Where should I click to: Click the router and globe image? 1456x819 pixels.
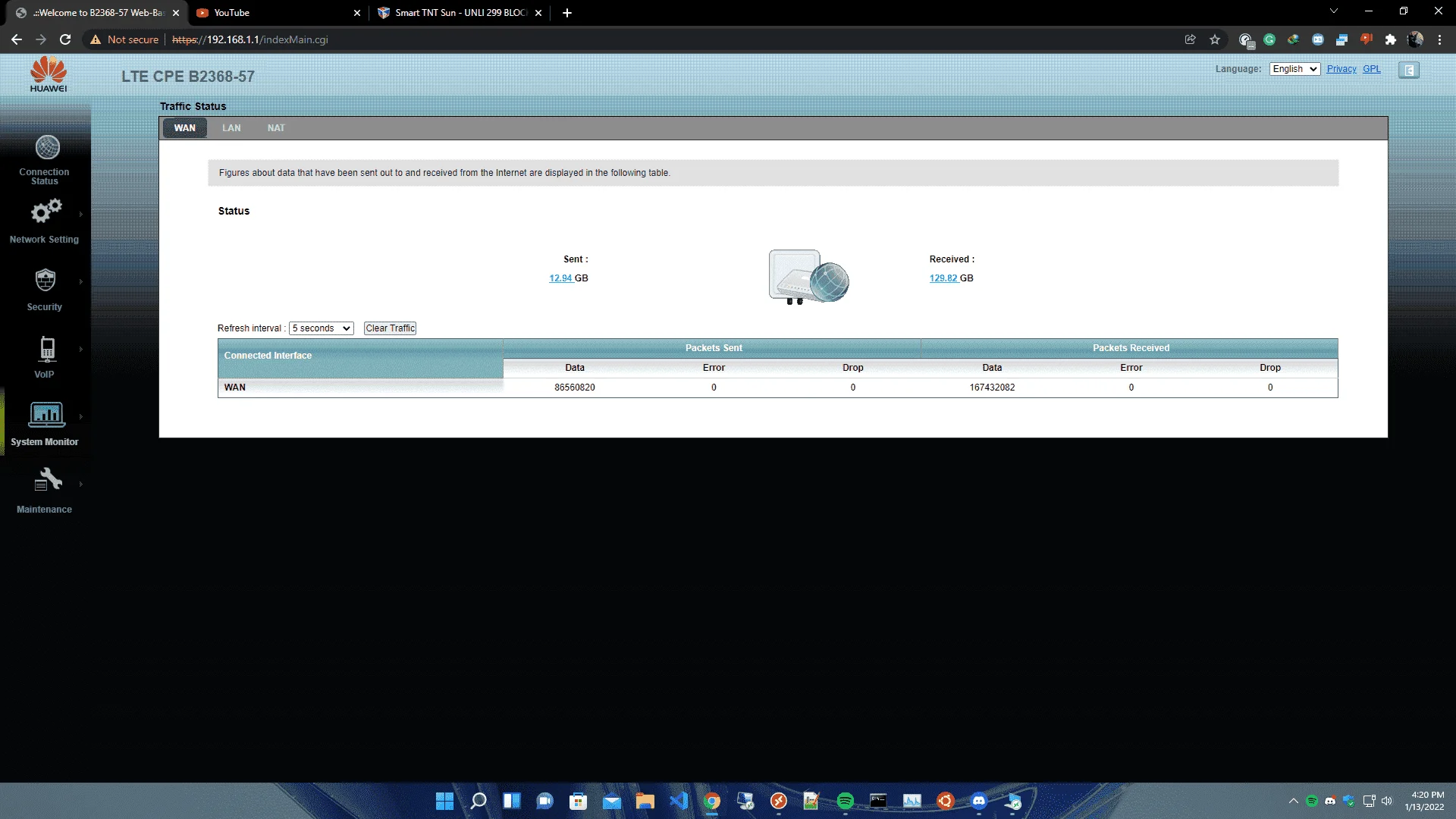pyautogui.click(x=808, y=277)
